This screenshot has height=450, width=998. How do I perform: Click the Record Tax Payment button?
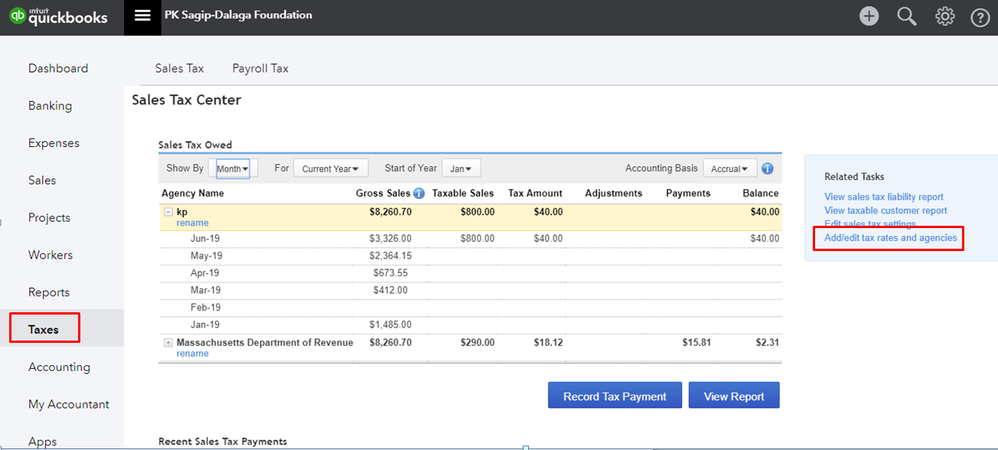click(x=614, y=396)
